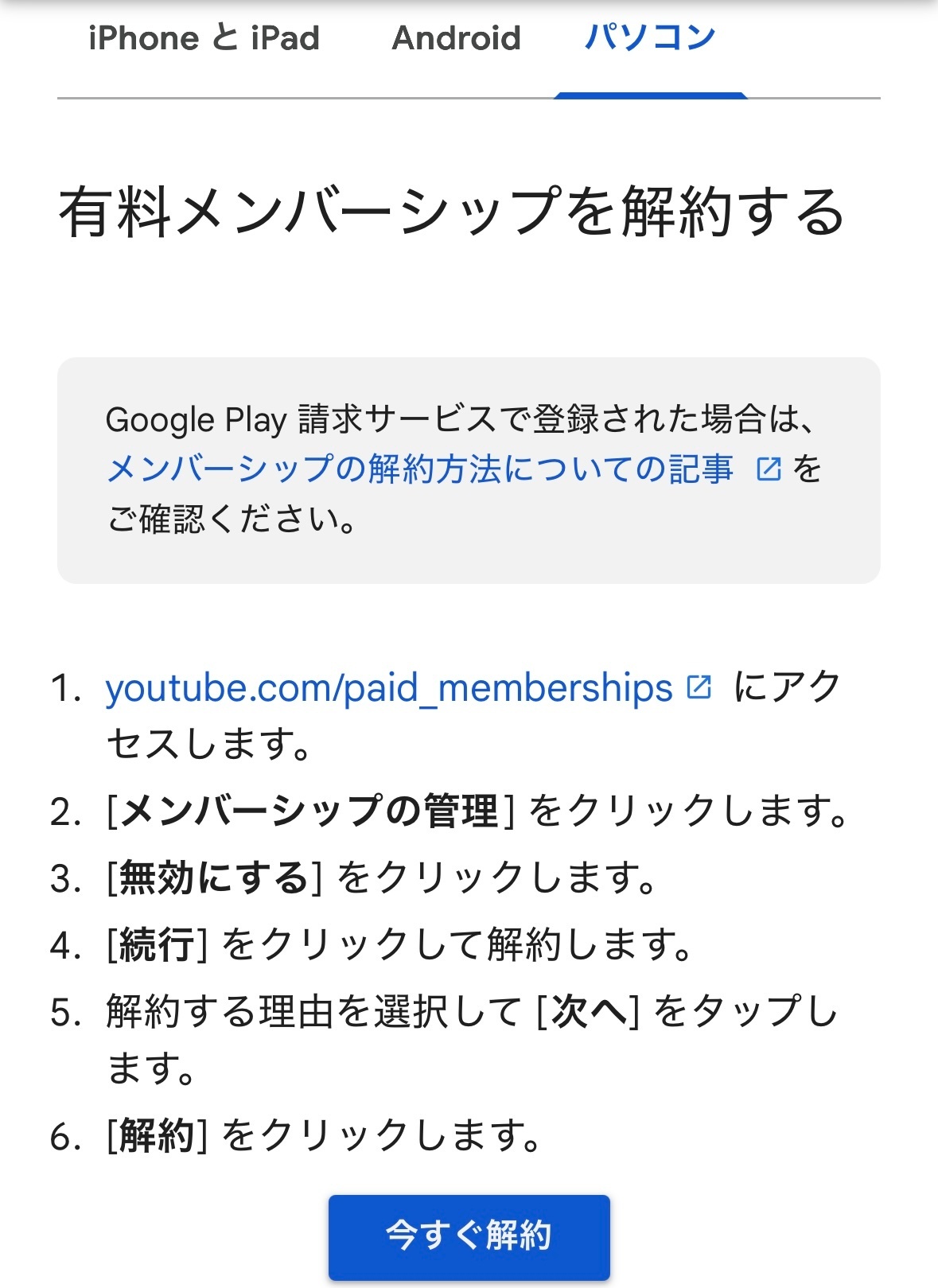Click the にアクセスします text in step 1
Viewport: 938px width, 1288px height.
[x=474, y=715]
